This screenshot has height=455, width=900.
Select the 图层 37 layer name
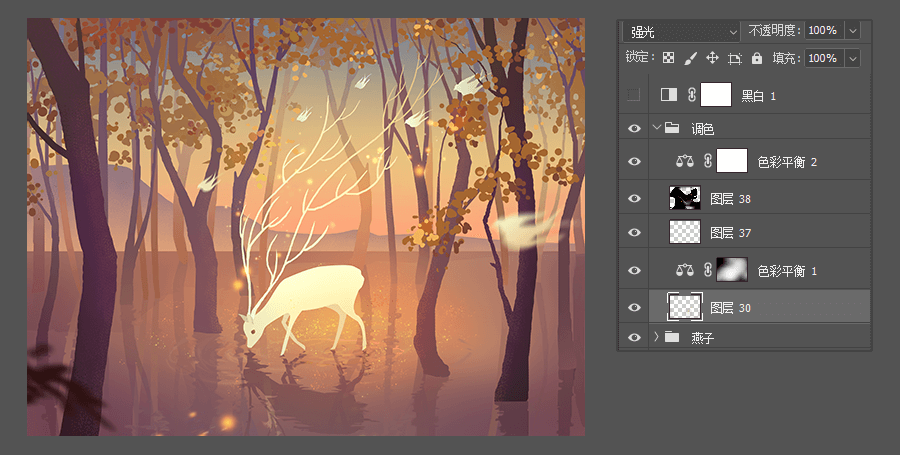click(x=730, y=233)
